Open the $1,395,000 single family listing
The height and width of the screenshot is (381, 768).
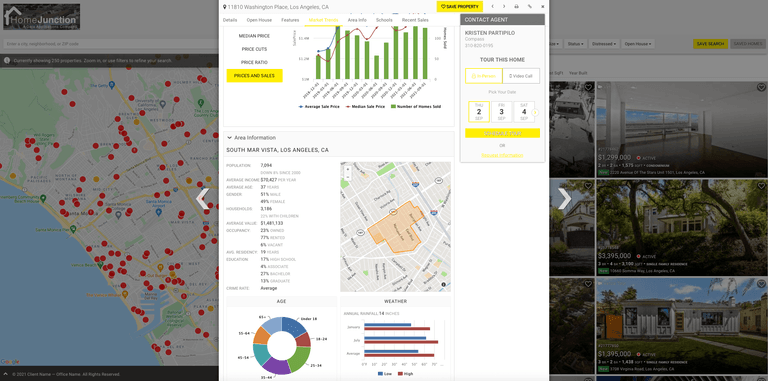tap(682, 326)
